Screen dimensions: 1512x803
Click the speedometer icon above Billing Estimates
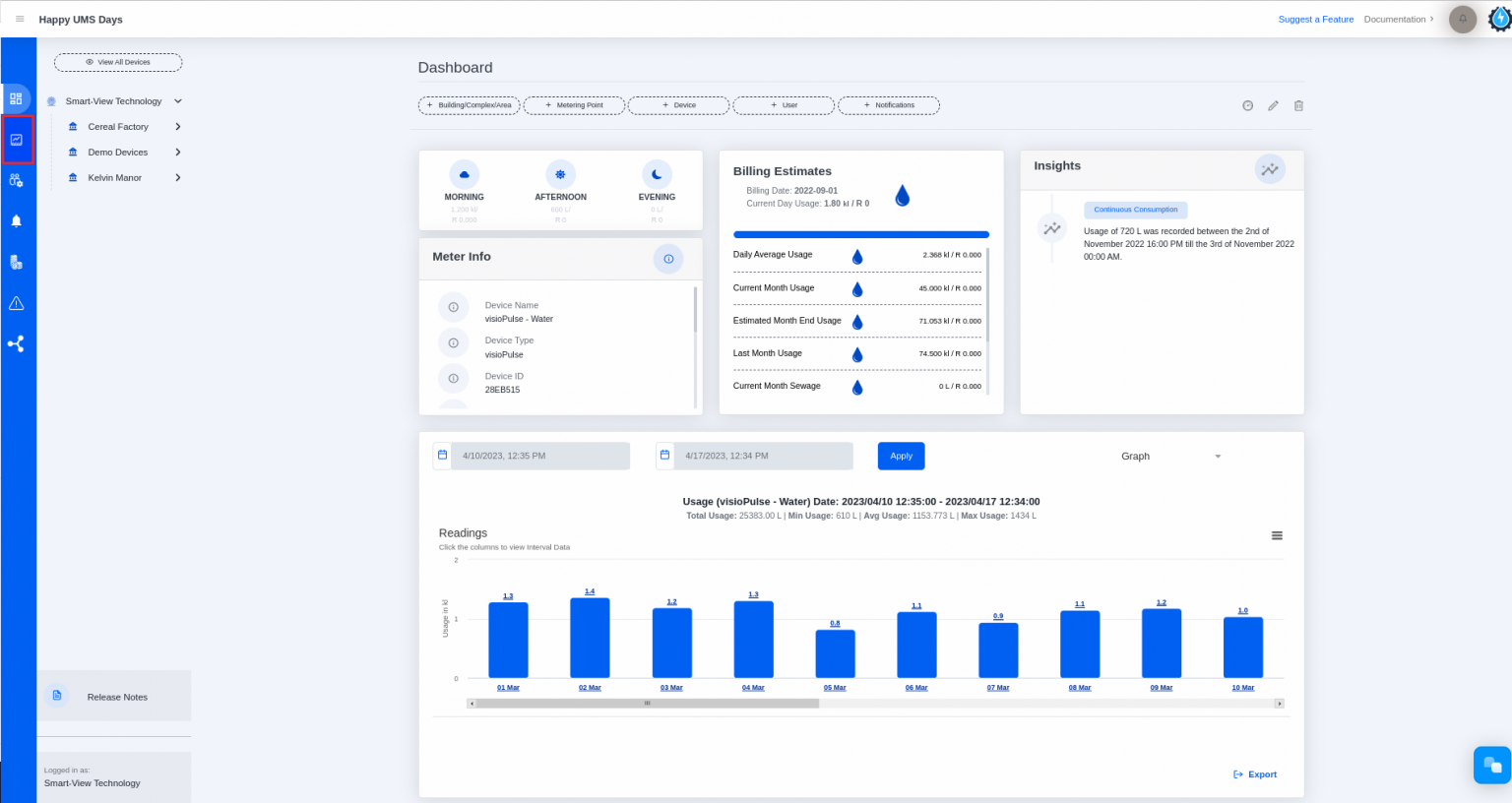(x=1247, y=105)
